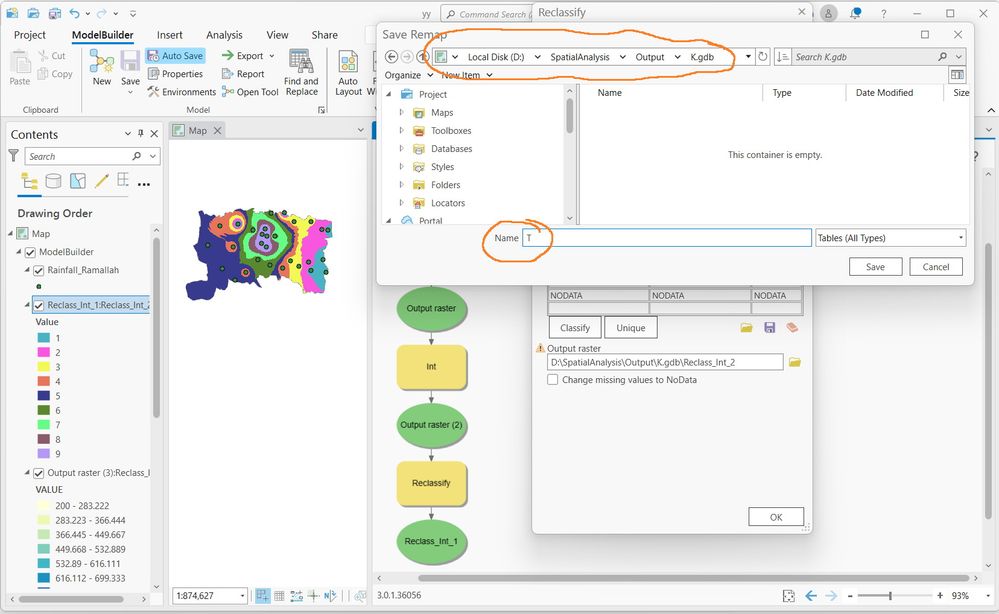This screenshot has height=614, width=999.
Task: Click the ModelBuilder Save icon
Action: pyautogui.click(x=130, y=61)
